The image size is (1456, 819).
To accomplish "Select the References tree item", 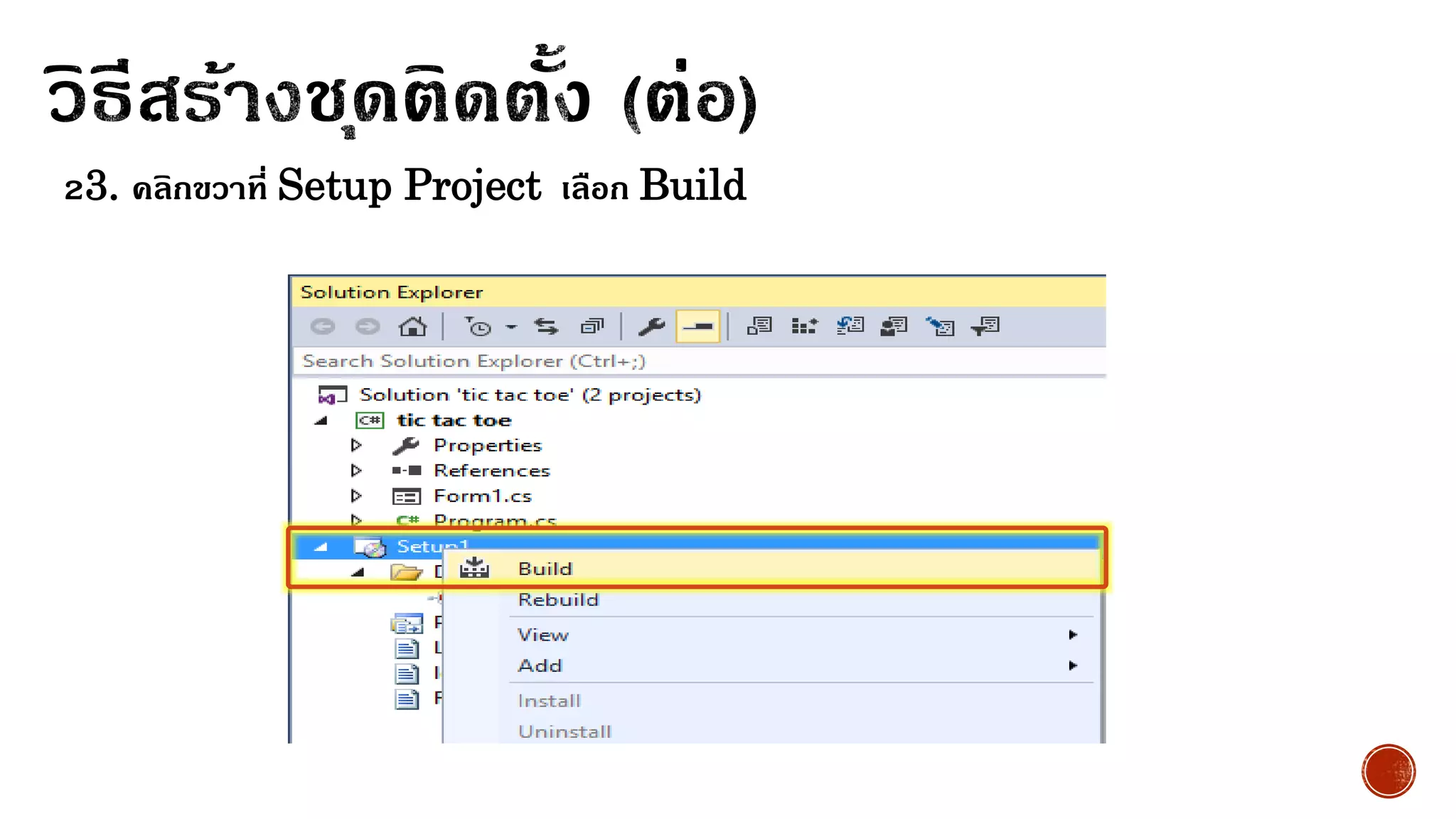I will point(492,471).
